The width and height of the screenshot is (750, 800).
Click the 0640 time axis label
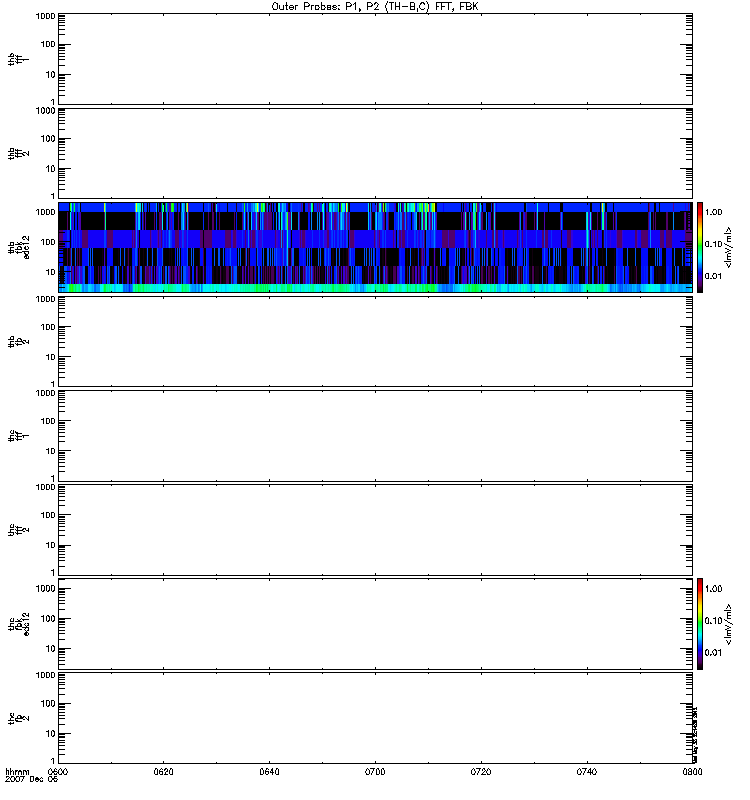(269, 772)
